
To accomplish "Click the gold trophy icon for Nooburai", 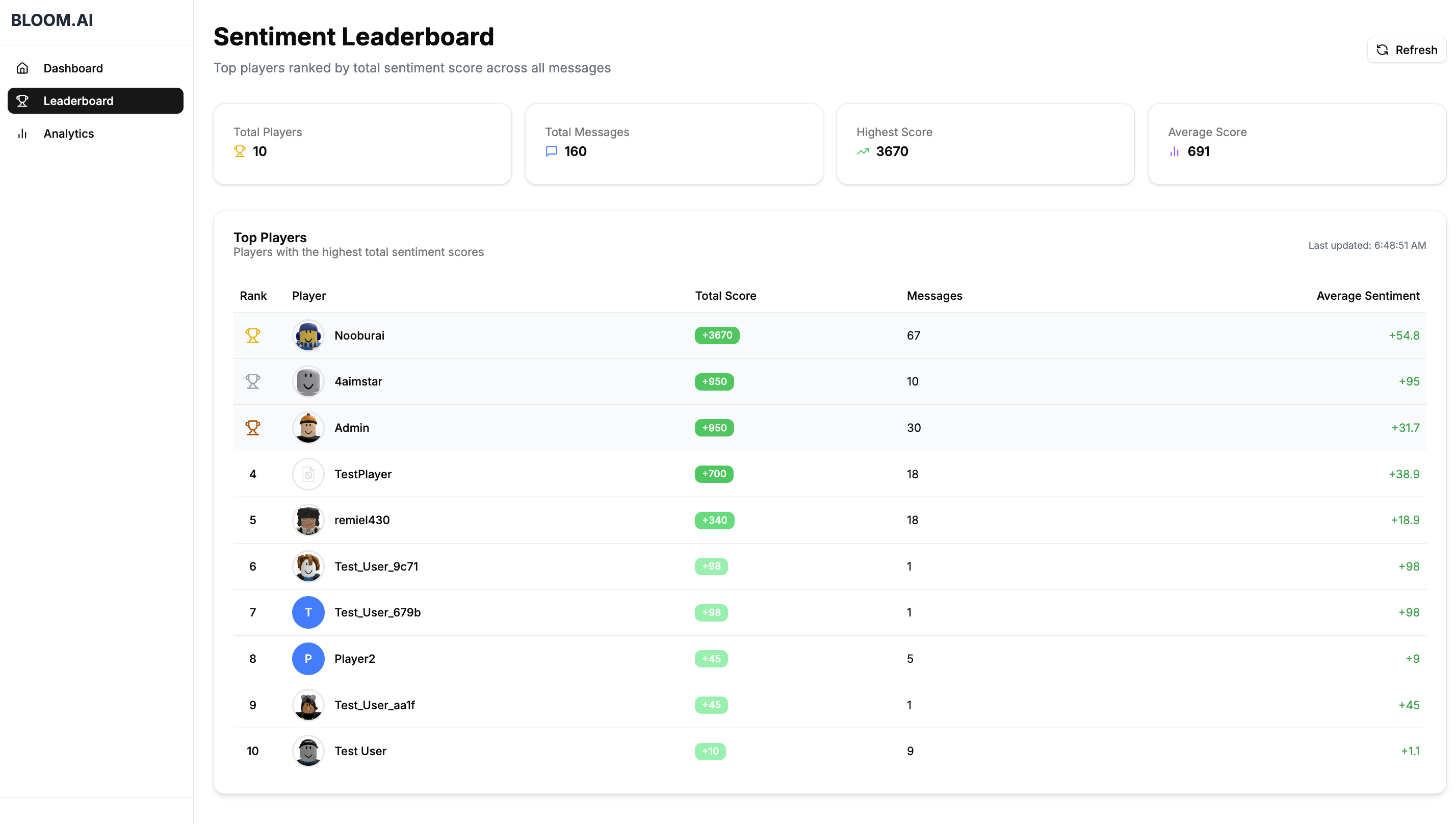I will click(x=252, y=335).
